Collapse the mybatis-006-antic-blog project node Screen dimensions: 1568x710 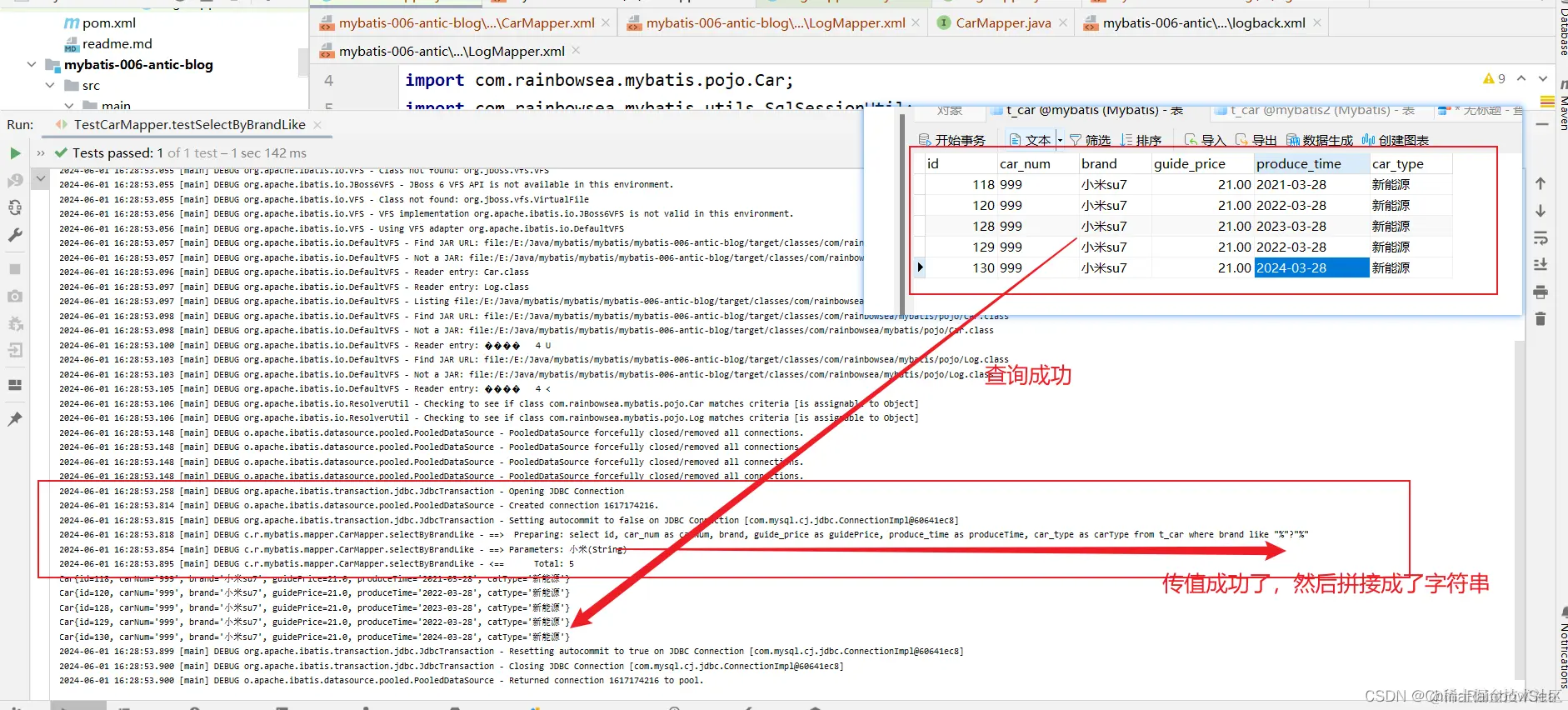coord(32,64)
